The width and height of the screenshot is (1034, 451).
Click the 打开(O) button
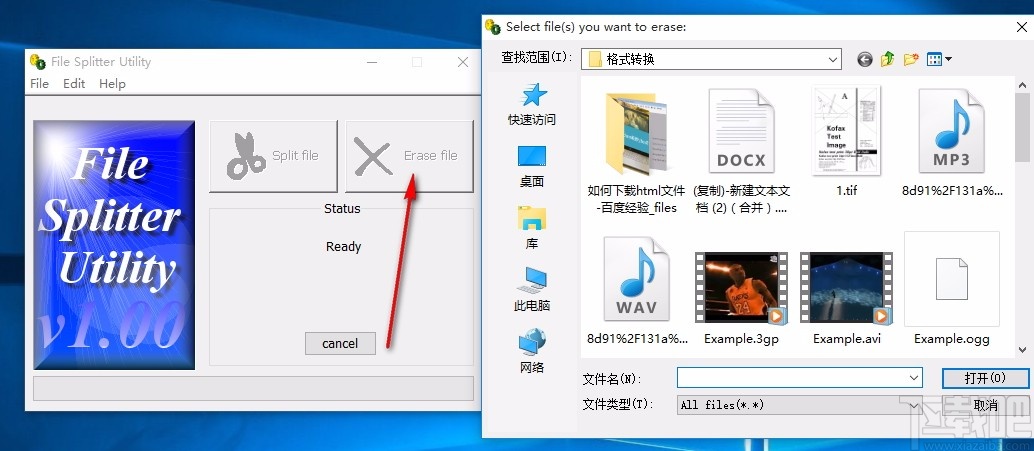985,378
